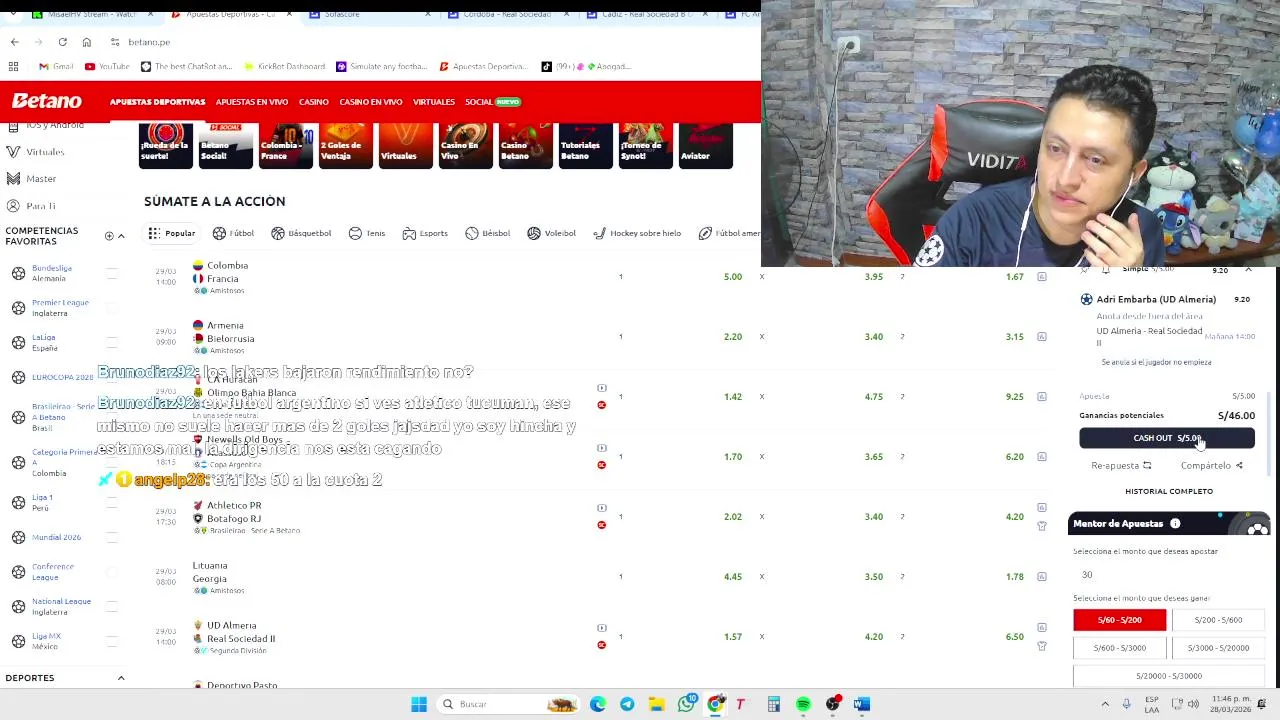Viewport: 1280px width, 720px height.
Task: Open the Virtuales top menu
Action: [x=433, y=102]
